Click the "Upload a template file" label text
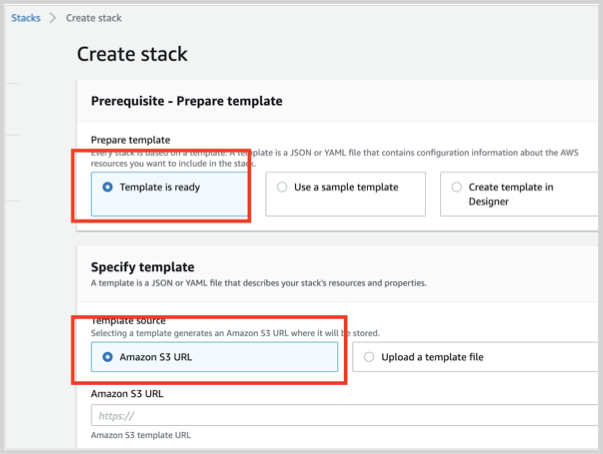The height and width of the screenshot is (454, 603). (x=432, y=356)
